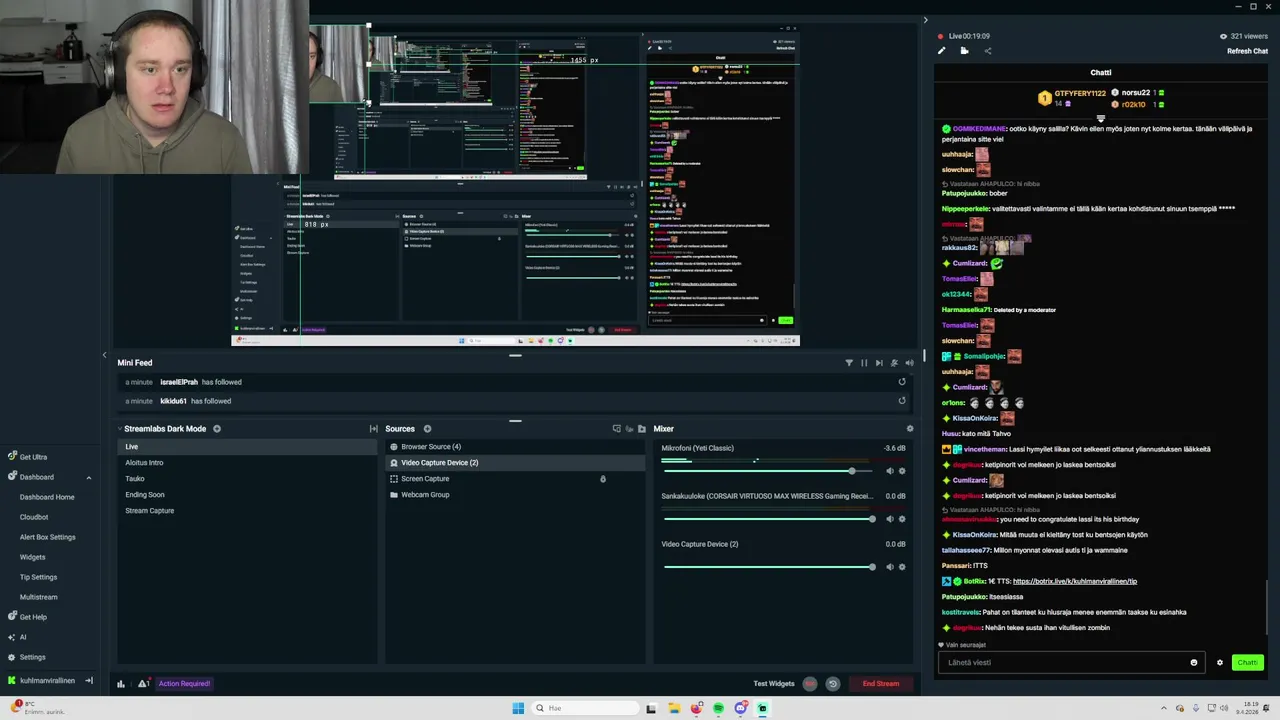This screenshot has width=1280, height=720.
Task: Toggle lock on Screen Capture source
Action: 603,479
